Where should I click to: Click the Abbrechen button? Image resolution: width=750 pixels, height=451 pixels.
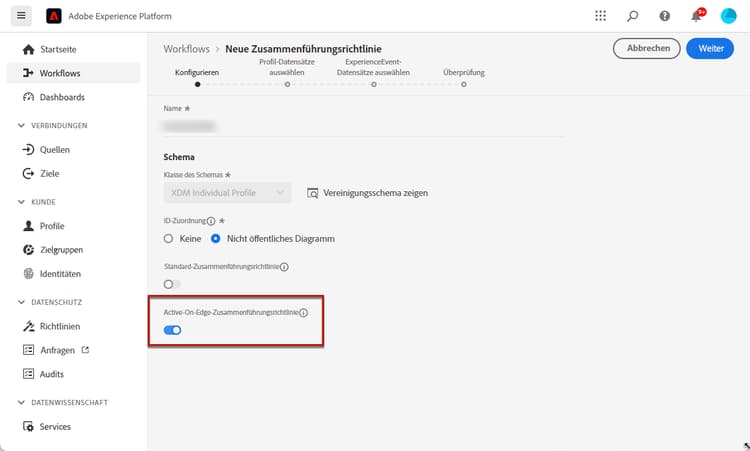(x=647, y=48)
